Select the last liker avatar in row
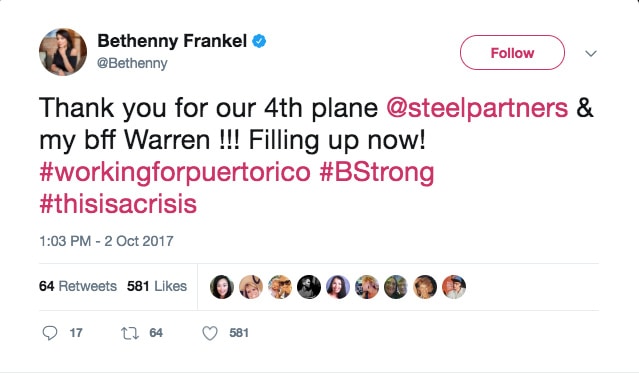Image resolution: width=639 pixels, height=374 pixels. point(454,287)
